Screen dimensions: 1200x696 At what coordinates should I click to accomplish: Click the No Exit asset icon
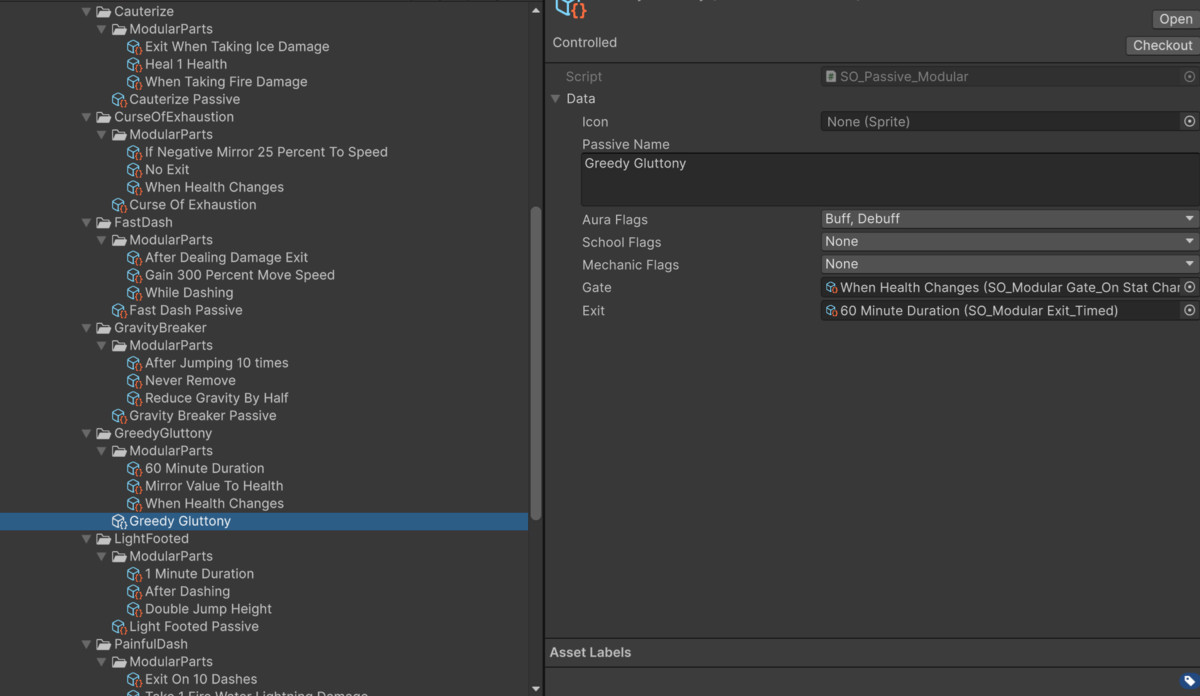(134, 170)
